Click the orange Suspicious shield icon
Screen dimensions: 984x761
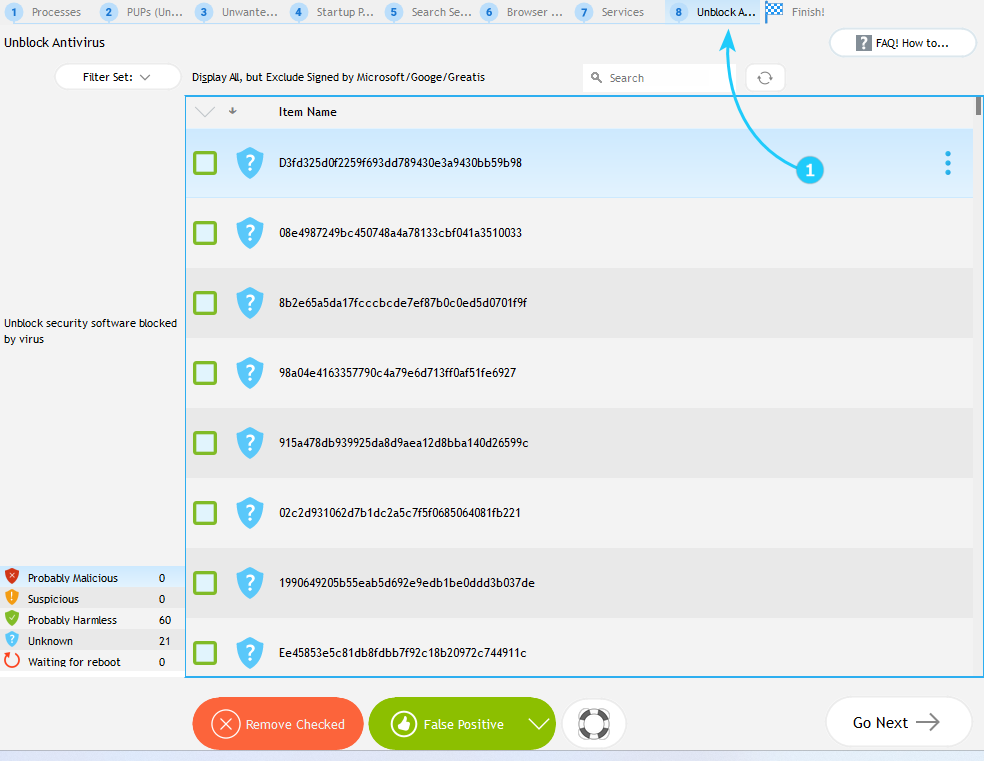pyautogui.click(x=12, y=598)
